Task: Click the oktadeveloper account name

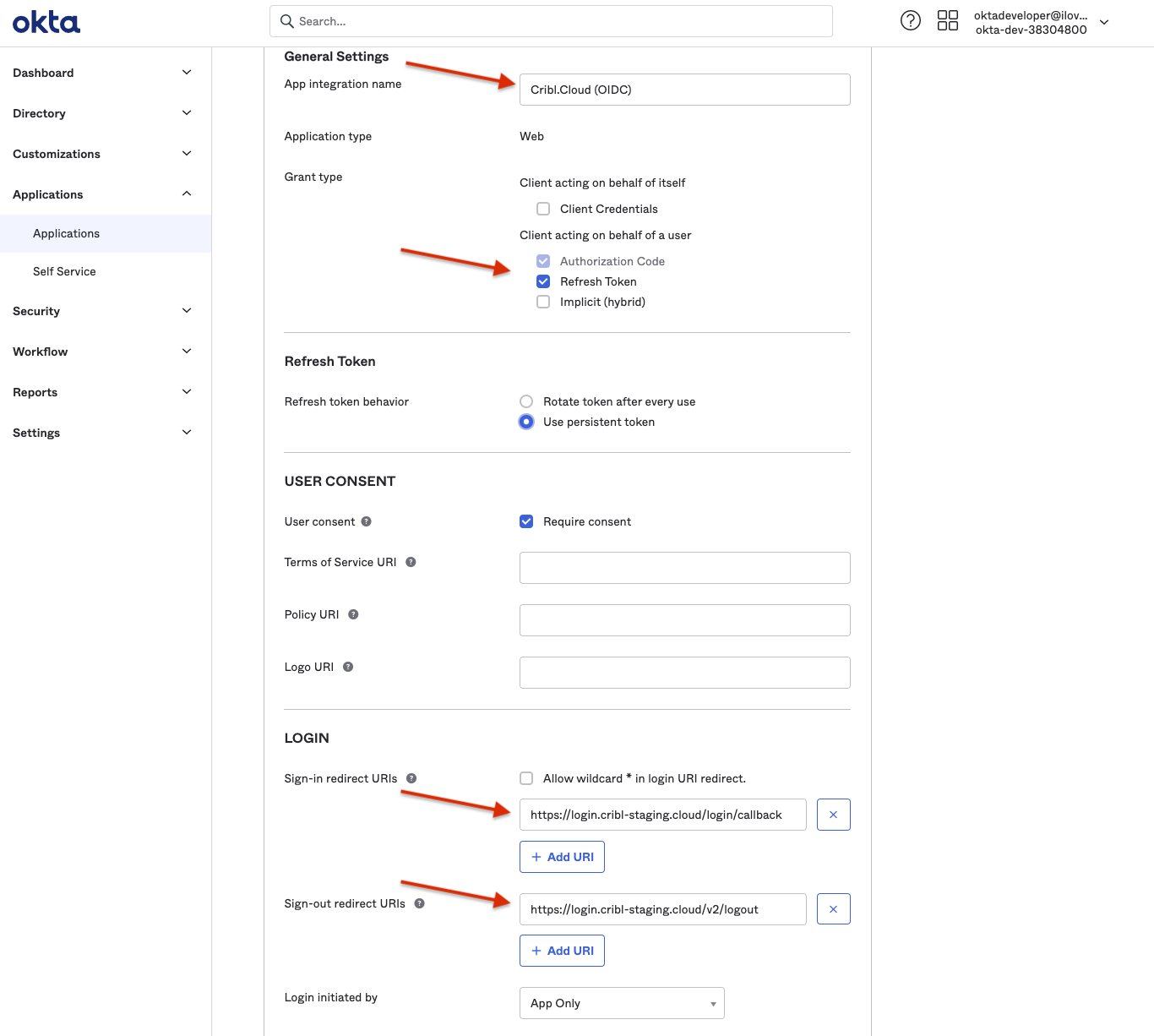Action: point(1031,15)
